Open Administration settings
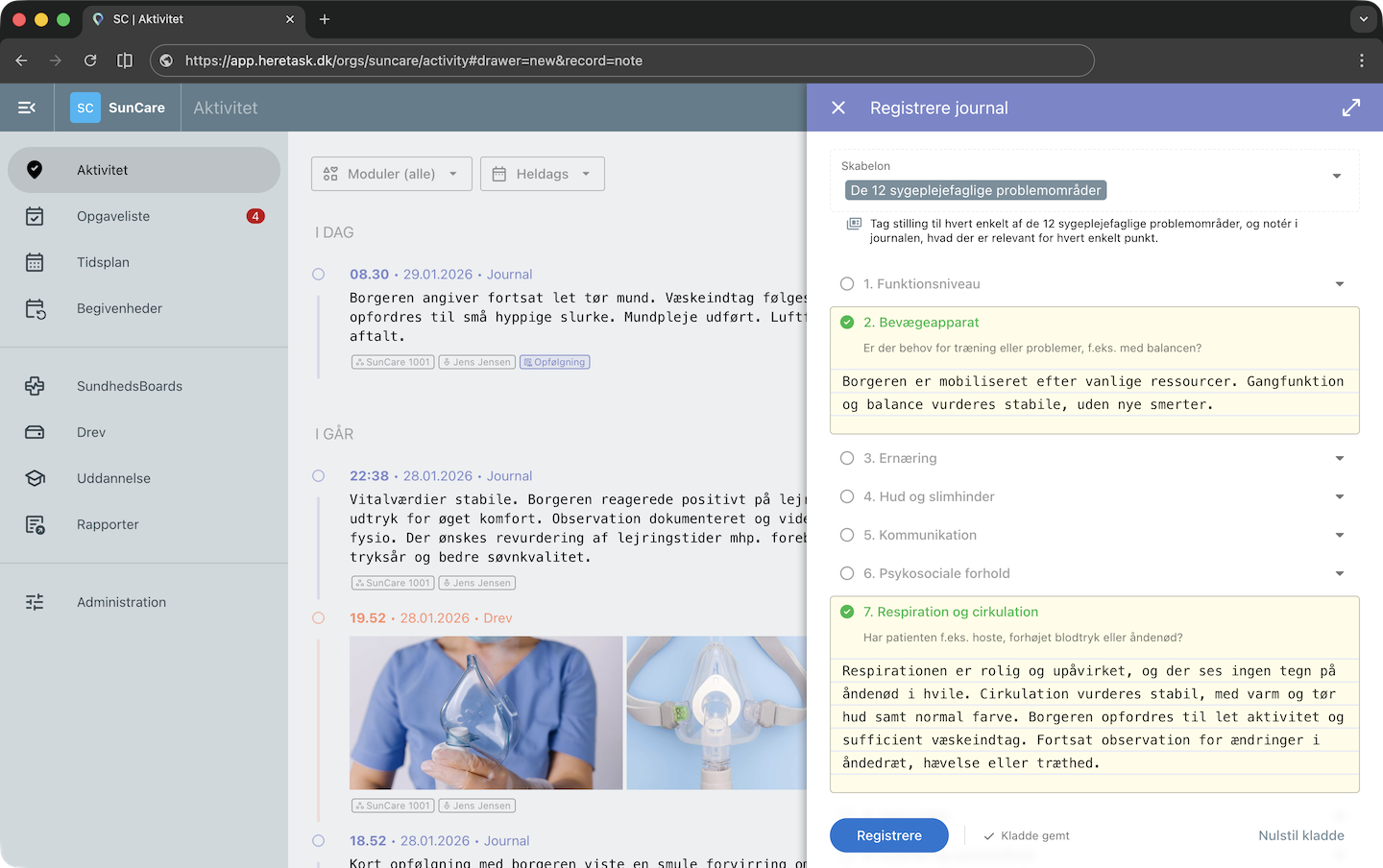This screenshot has width=1383, height=868. pos(121,602)
